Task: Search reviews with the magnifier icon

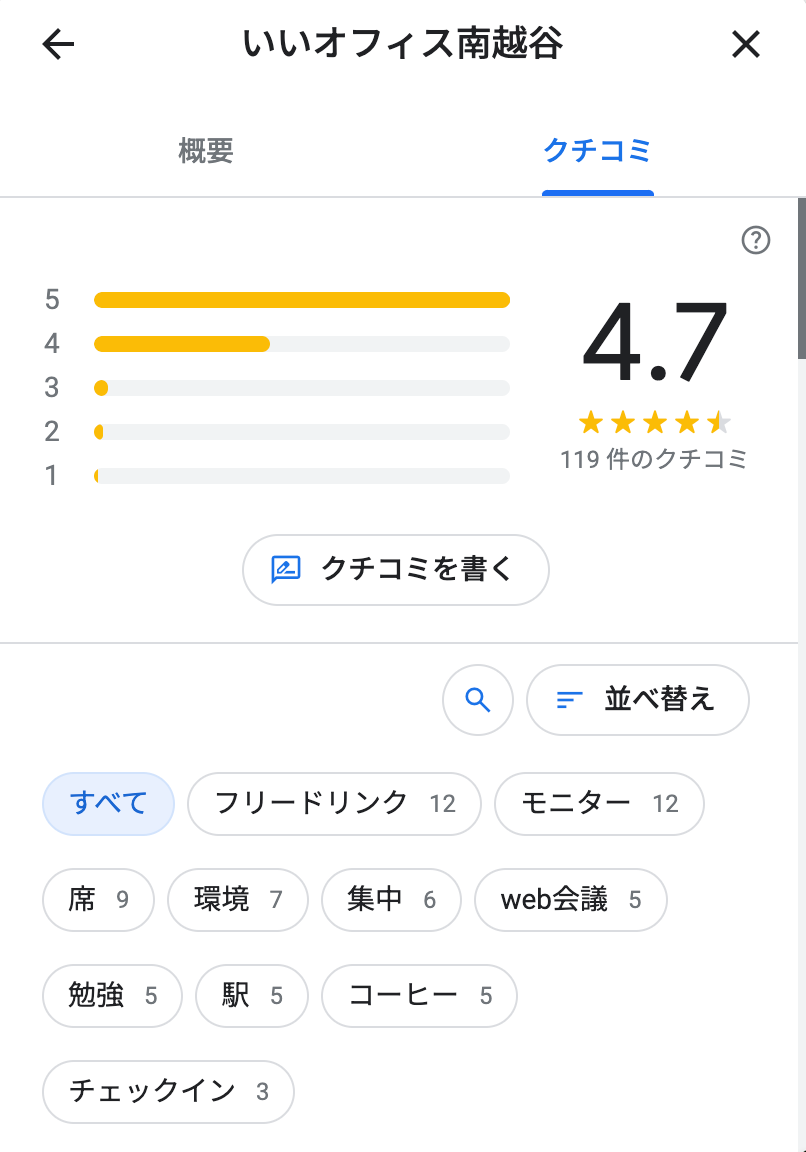Action: pos(478,700)
